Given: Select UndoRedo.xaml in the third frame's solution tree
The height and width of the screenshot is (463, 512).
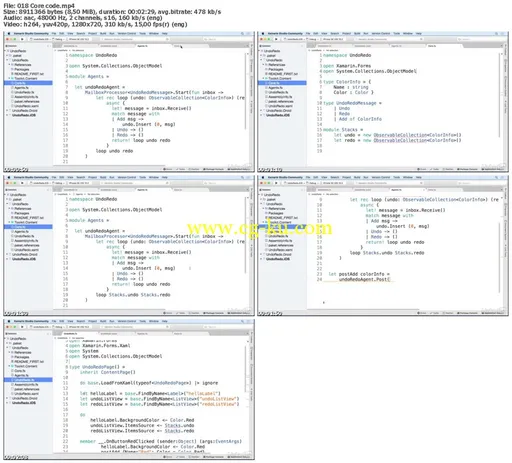Looking at the screenshot, I should point(26,250).
